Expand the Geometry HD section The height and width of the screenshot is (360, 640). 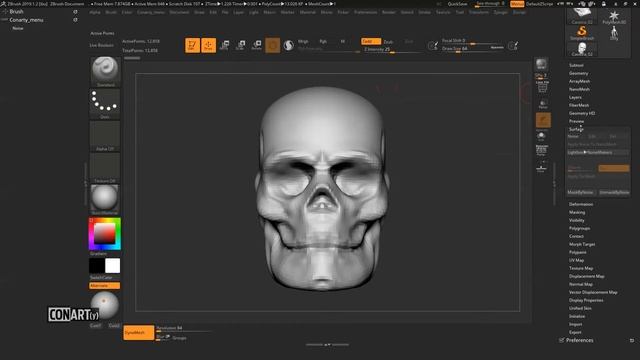pos(582,113)
